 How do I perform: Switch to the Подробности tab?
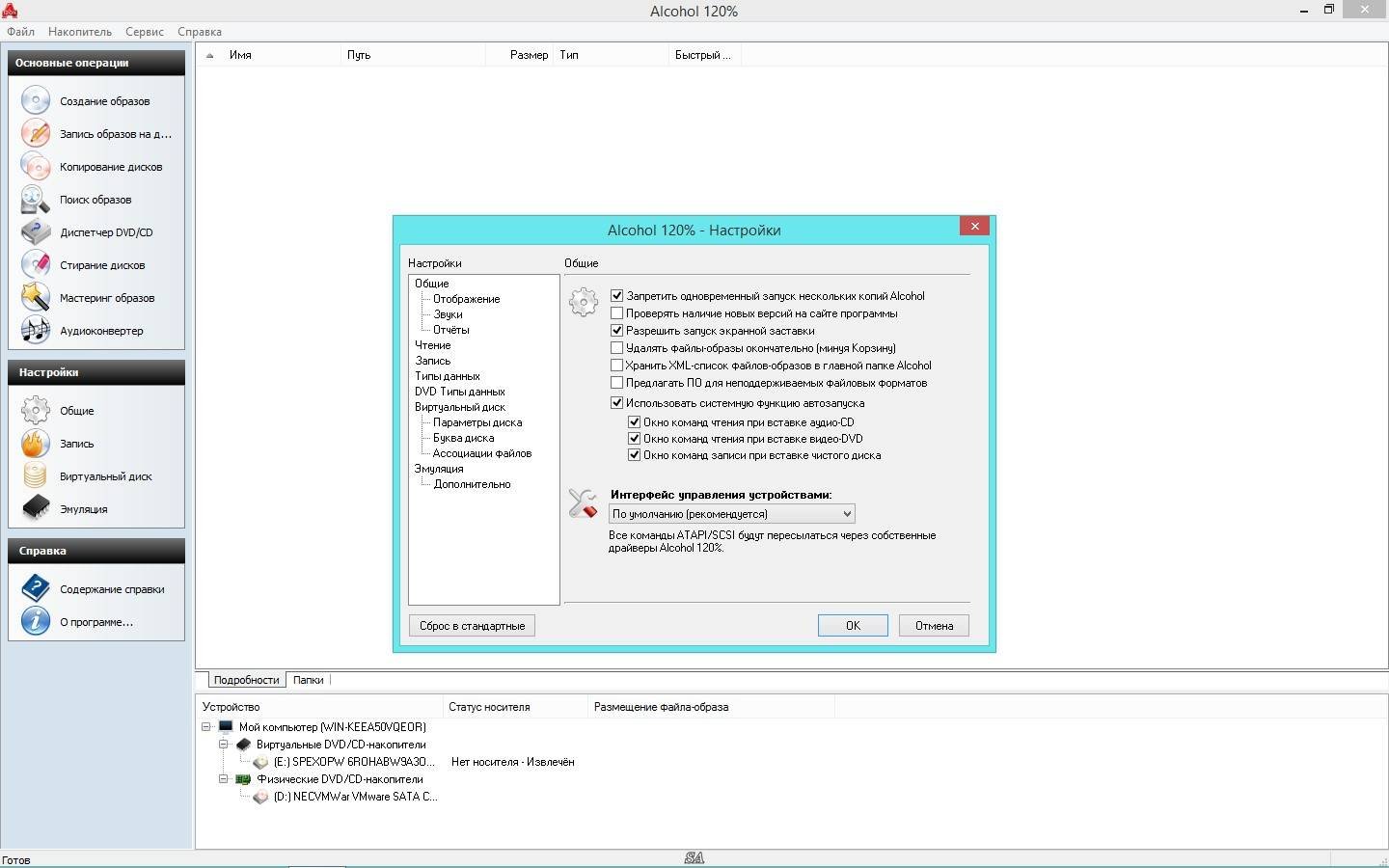click(246, 680)
